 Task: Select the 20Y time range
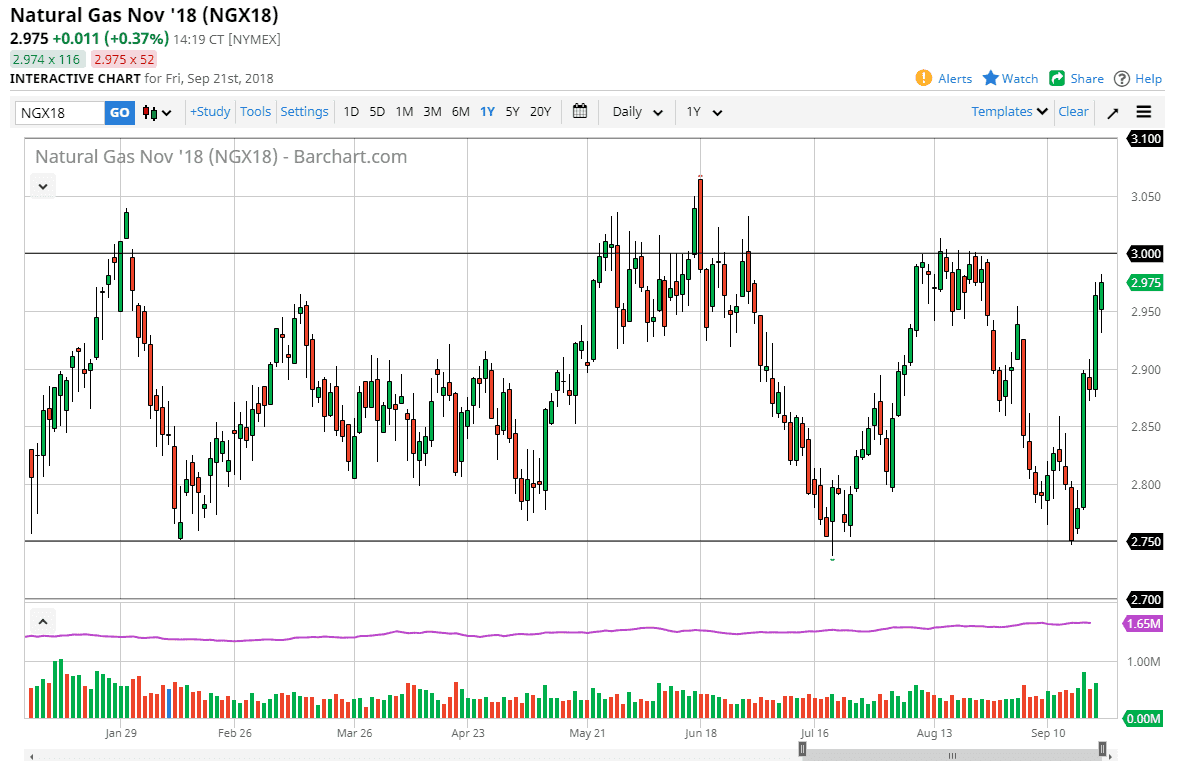(540, 112)
